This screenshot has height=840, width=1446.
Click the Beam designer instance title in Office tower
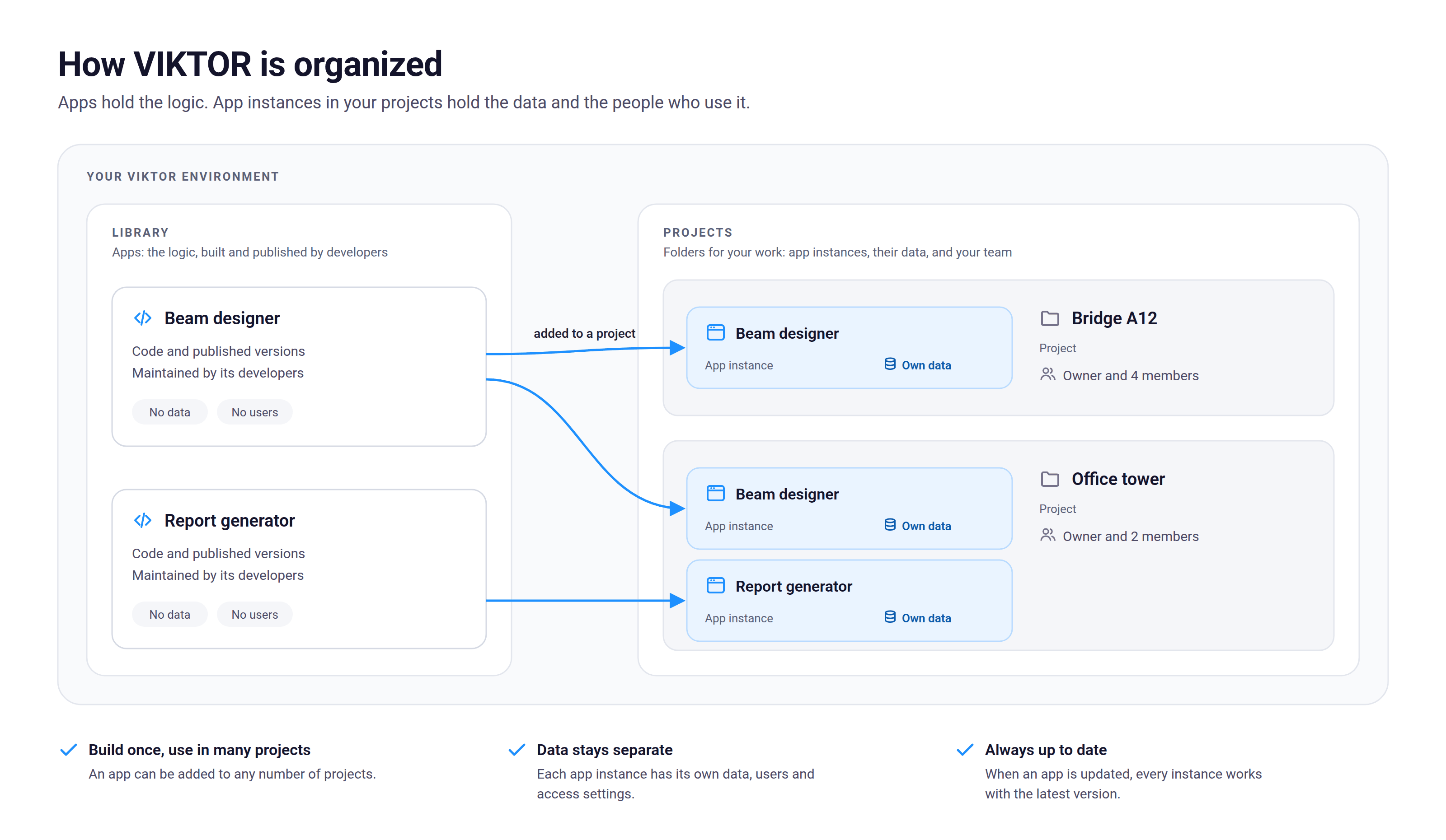coord(787,494)
